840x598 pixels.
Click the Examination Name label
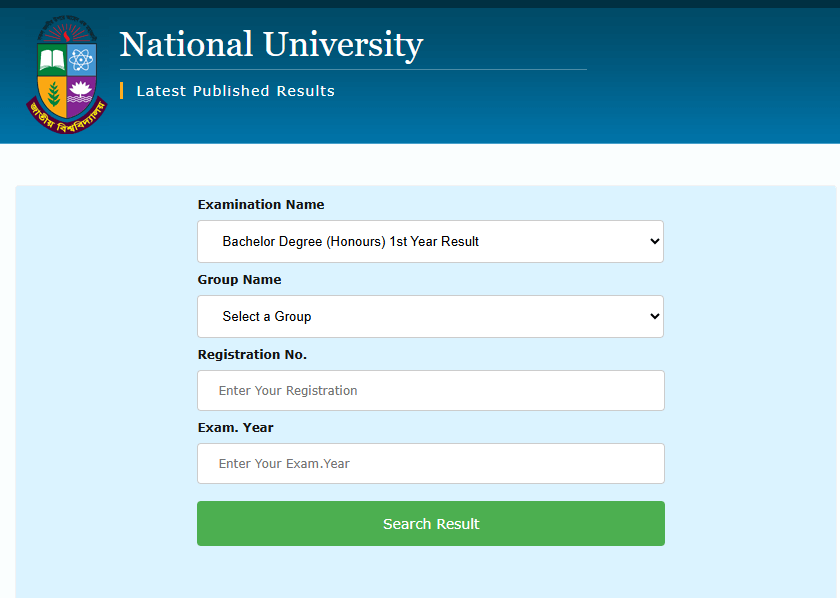pos(261,205)
